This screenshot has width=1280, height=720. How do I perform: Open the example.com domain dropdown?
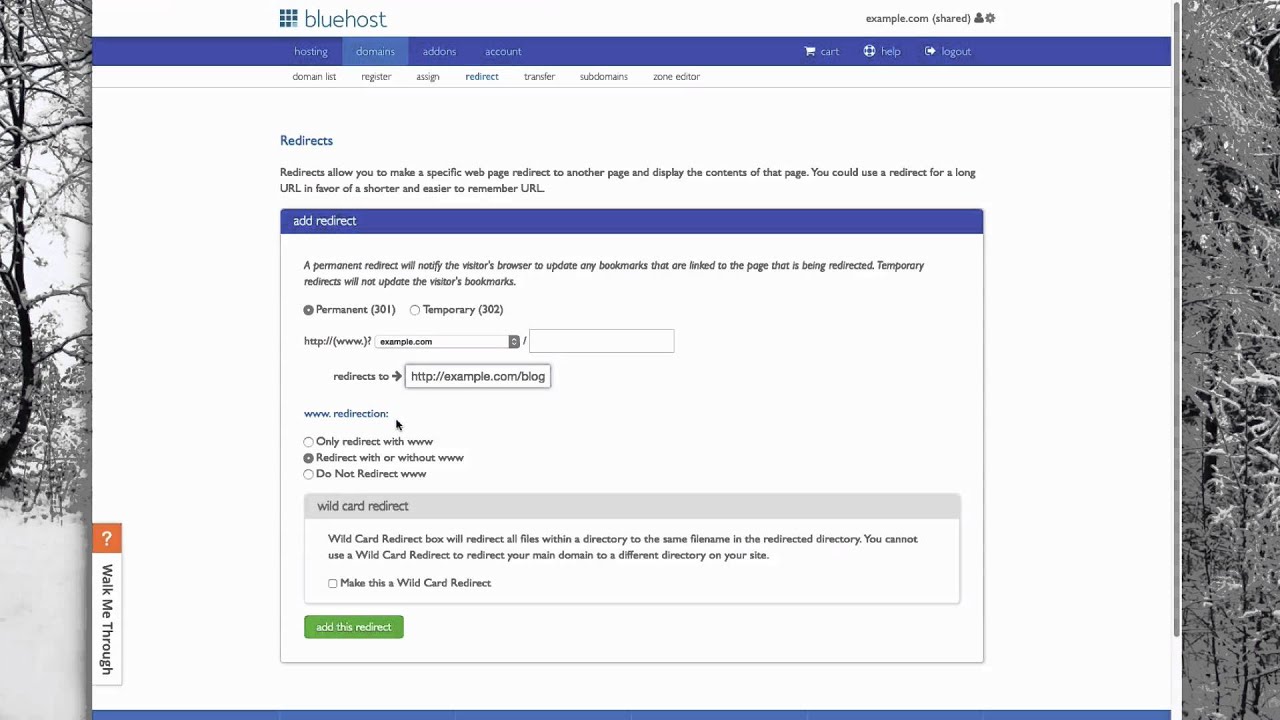tap(448, 341)
